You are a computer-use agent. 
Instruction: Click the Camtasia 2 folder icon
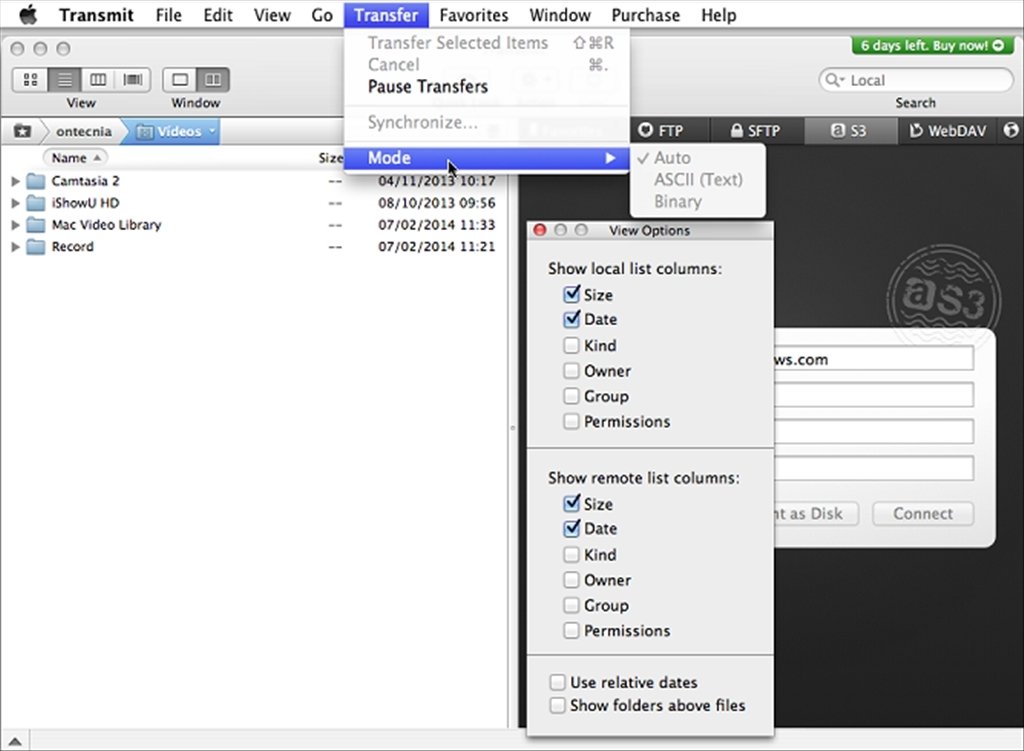click(x=35, y=181)
